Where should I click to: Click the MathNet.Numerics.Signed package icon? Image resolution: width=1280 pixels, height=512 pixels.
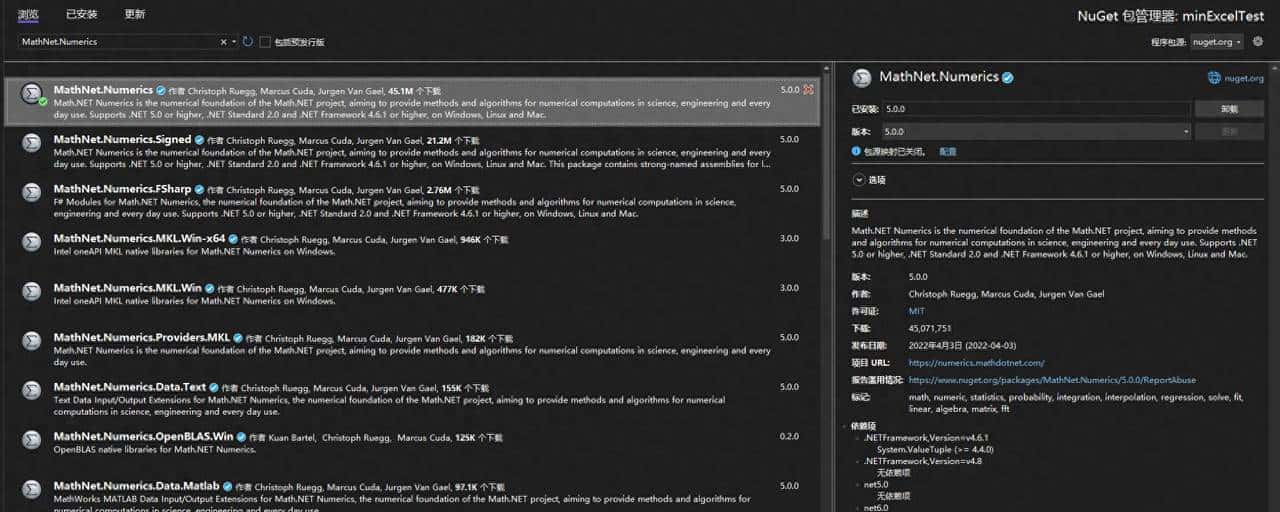(x=32, y=143)
